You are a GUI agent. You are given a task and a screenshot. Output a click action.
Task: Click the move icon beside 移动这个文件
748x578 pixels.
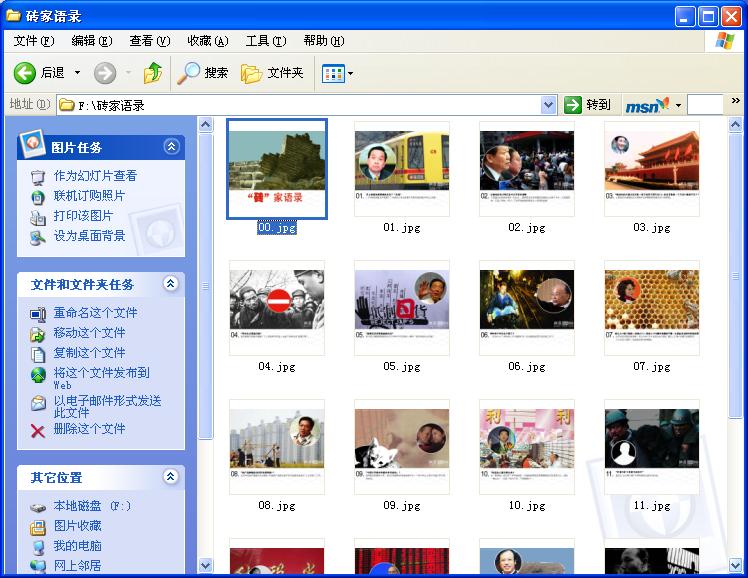(x=38, y=334)
